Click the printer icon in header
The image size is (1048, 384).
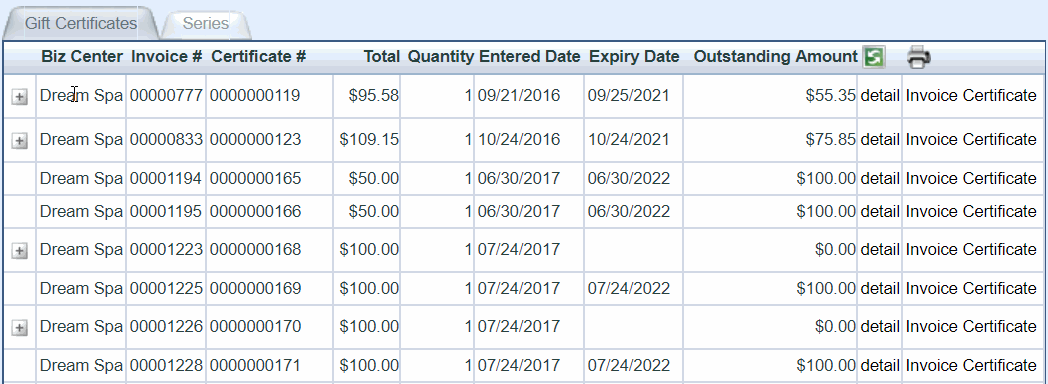919,57
